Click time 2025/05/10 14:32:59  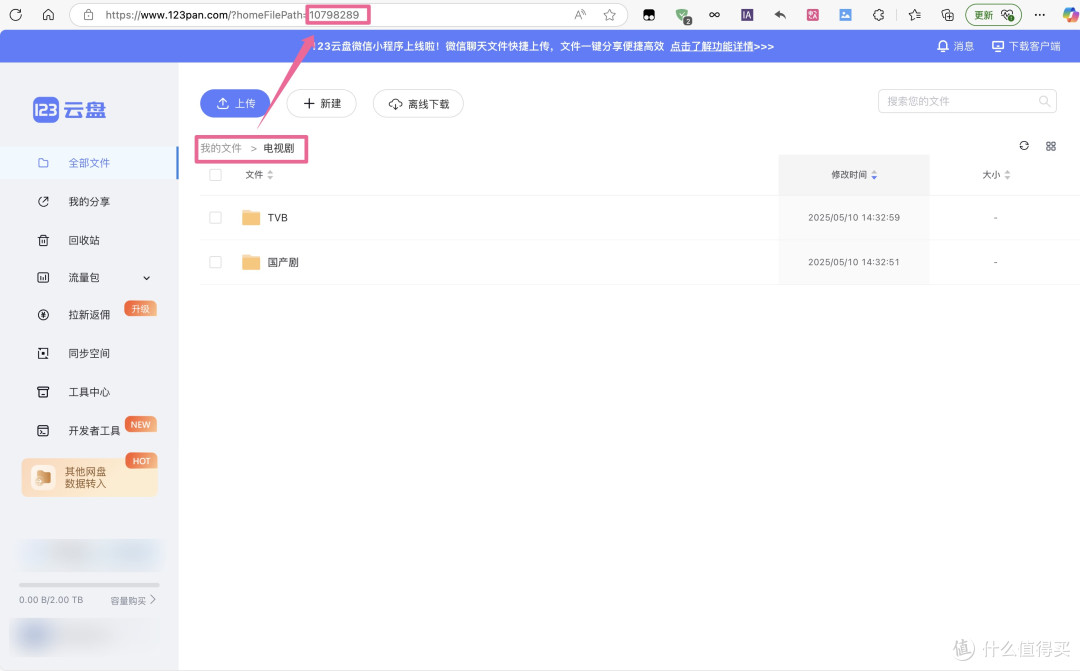(x=854, y=218)
